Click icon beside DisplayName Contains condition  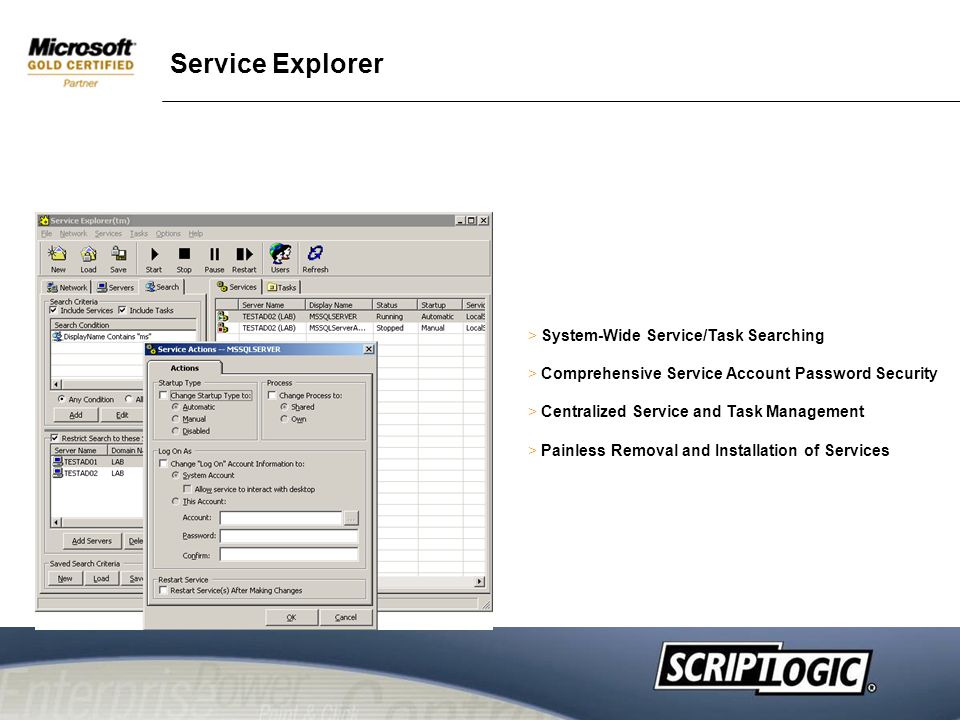(x=58, y=336)
